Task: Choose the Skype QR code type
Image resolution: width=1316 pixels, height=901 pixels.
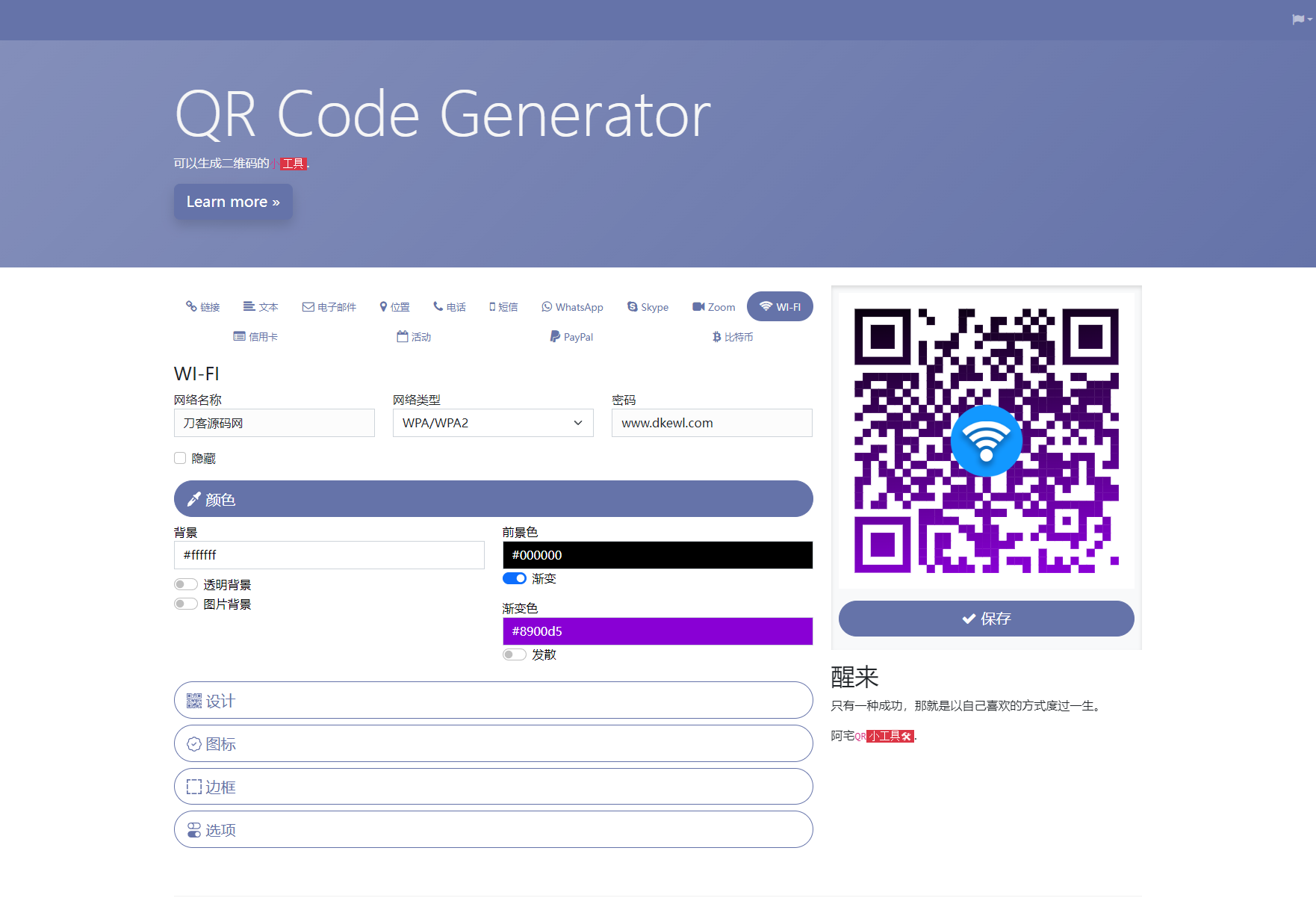Action: pyautogui.click(x=647, y=306)
